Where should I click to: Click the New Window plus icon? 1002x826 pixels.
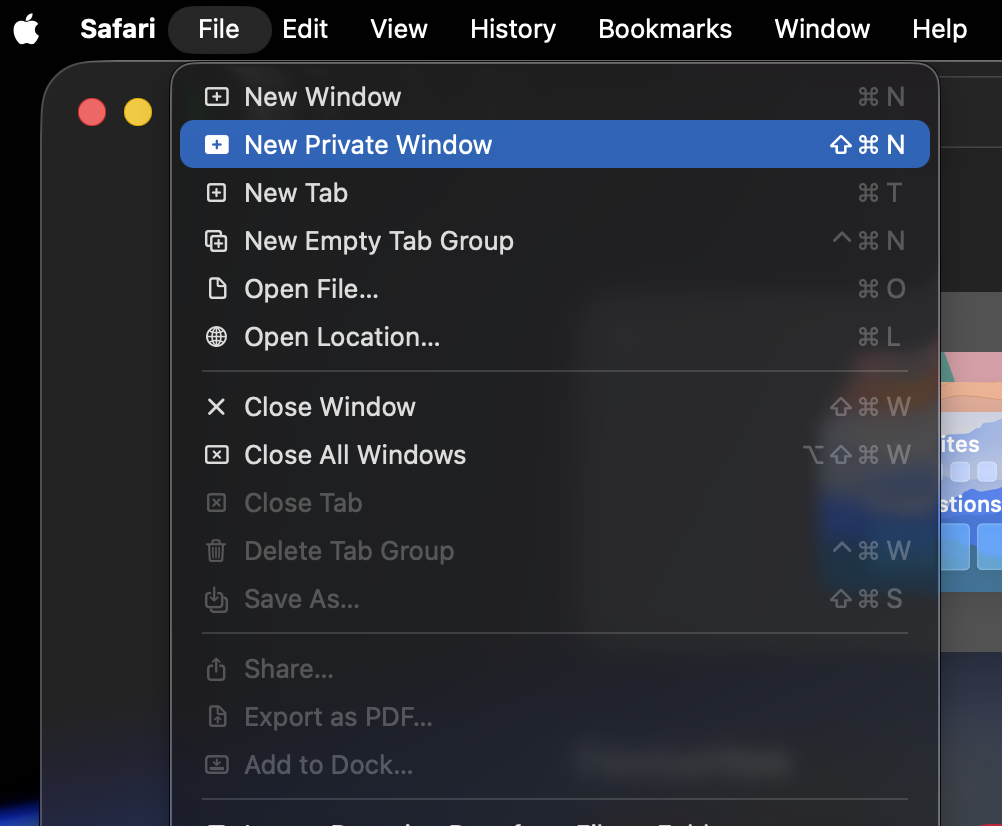click(216, 97)
